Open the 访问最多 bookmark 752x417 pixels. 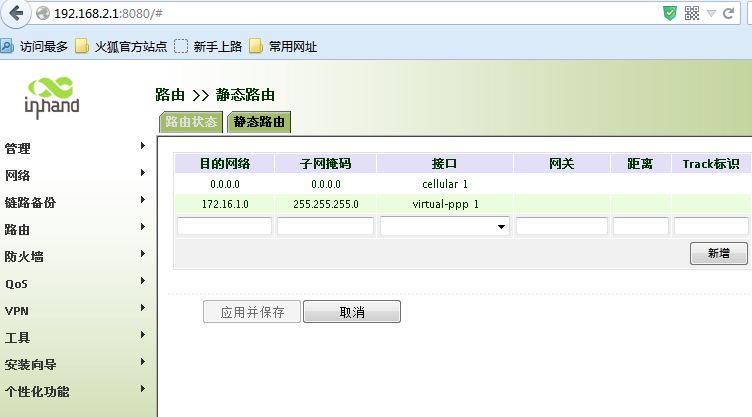click(x=35, y=46)
